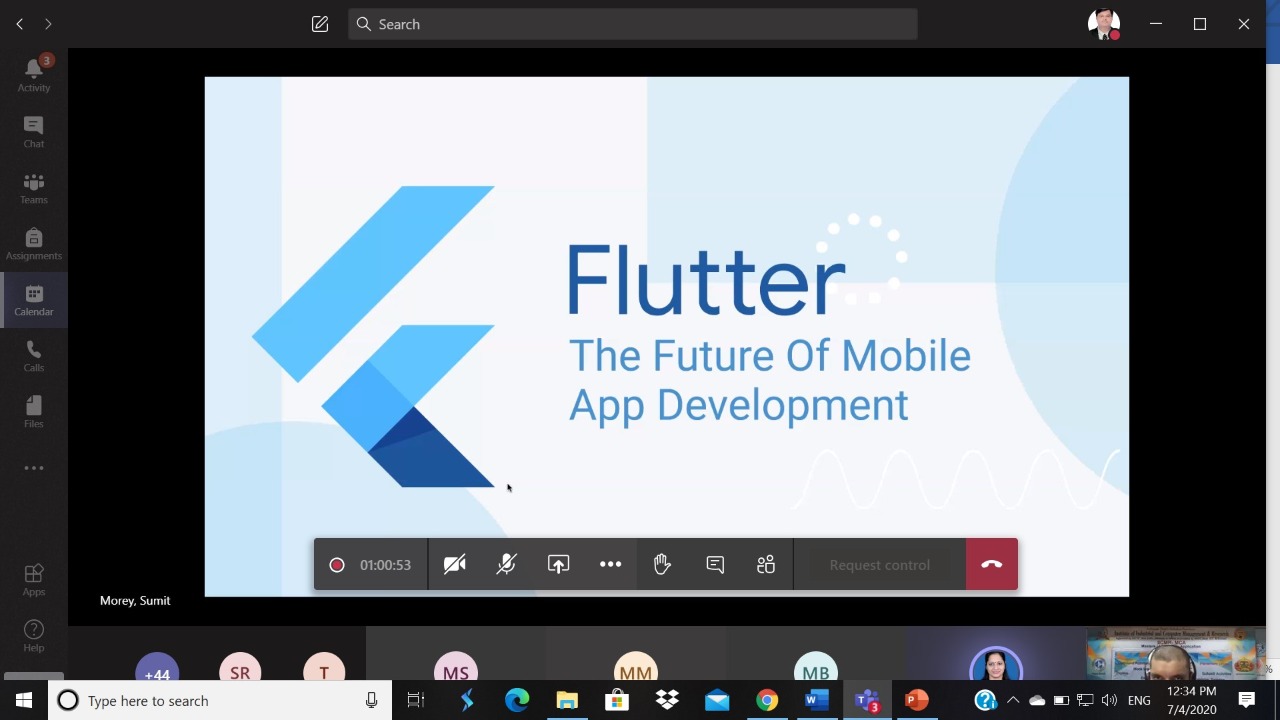
Task: Open the Chat section in sidebar
Action: pos(33,131)
